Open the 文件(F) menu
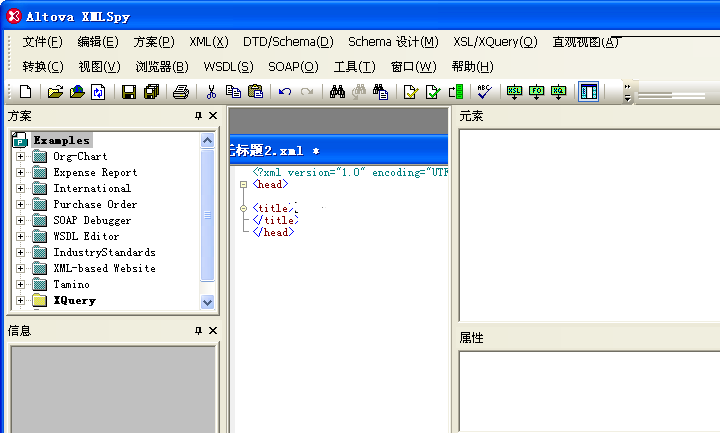Image resolution: width=720 pixels, height=433 pixels. pyautogui.click(x=42, y=42)
